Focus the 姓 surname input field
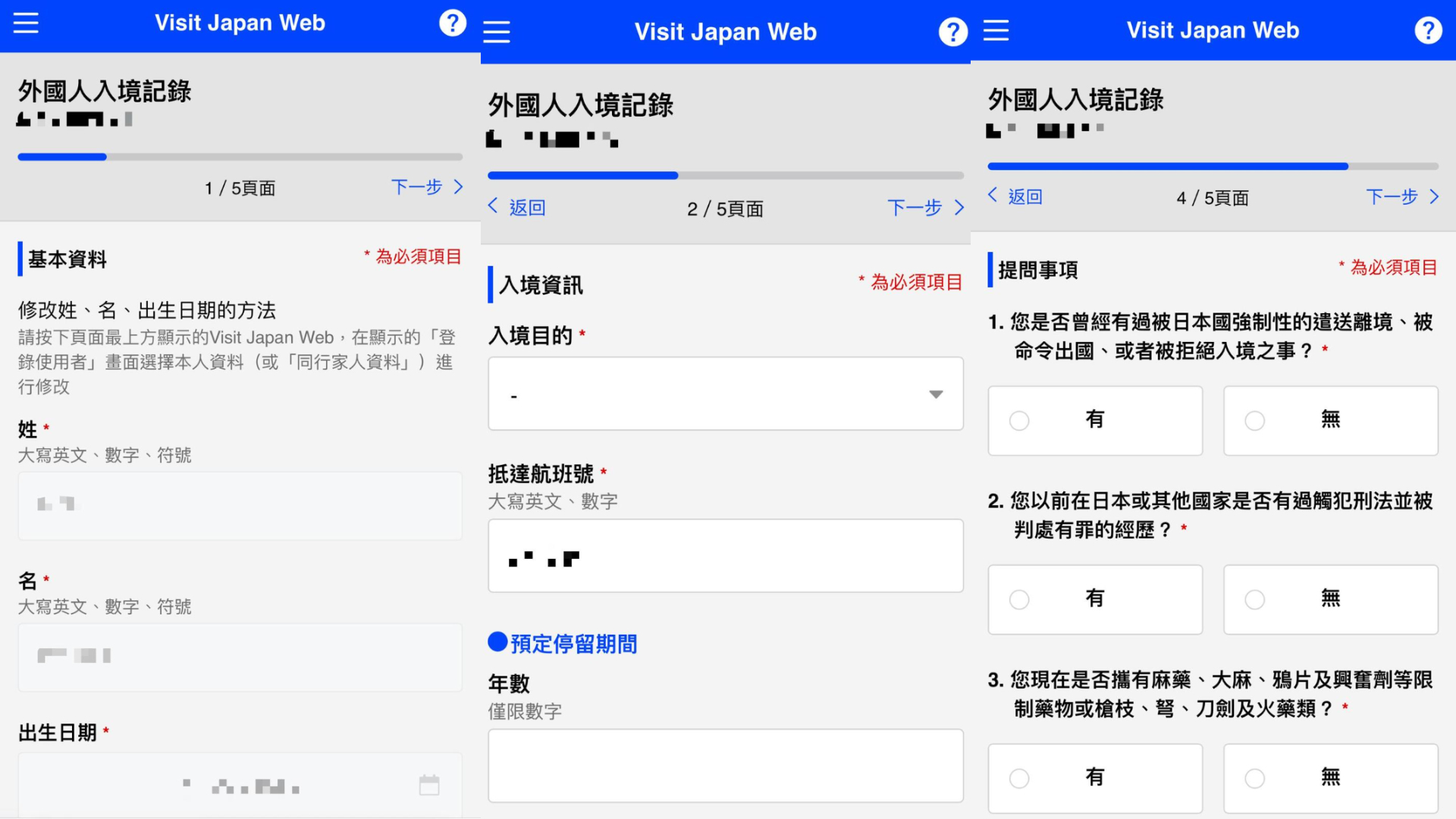The height and width of the screenshot is (819, 1456). pyautogui.click(x=240, y=506)
